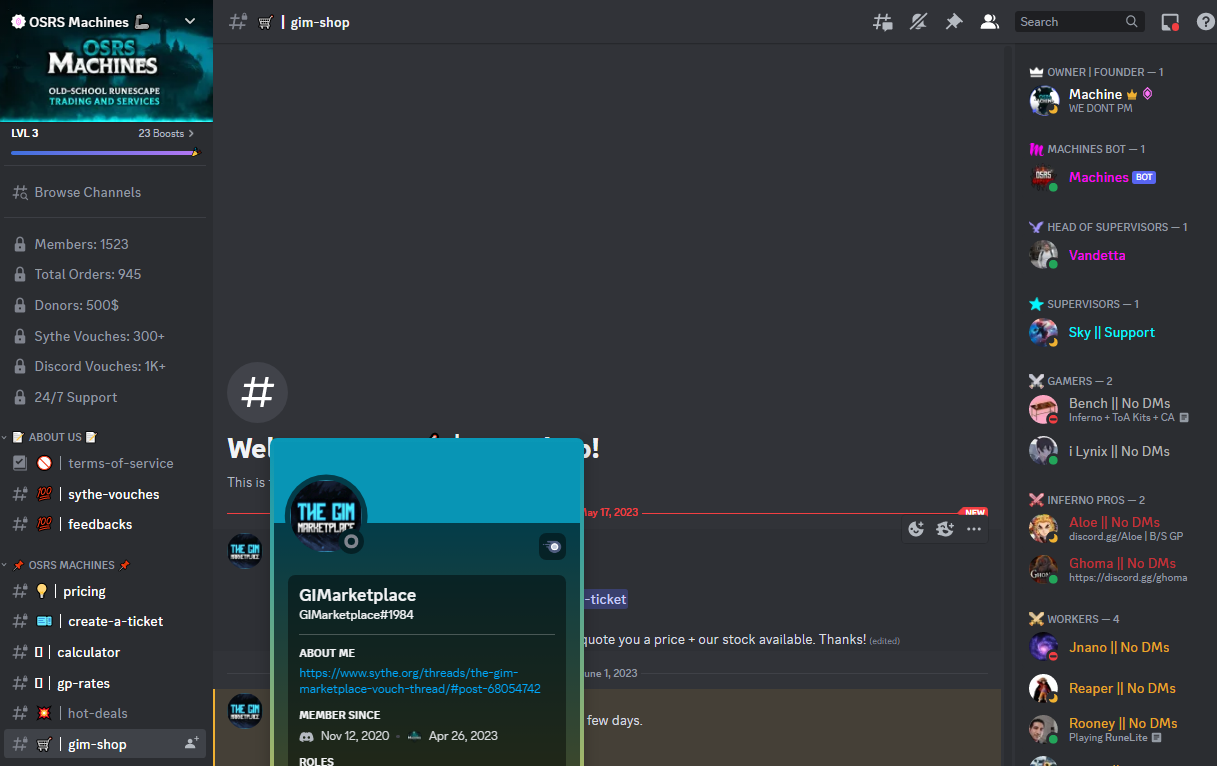Click the Discord join date Nov 12, 2020

(355, 736)
